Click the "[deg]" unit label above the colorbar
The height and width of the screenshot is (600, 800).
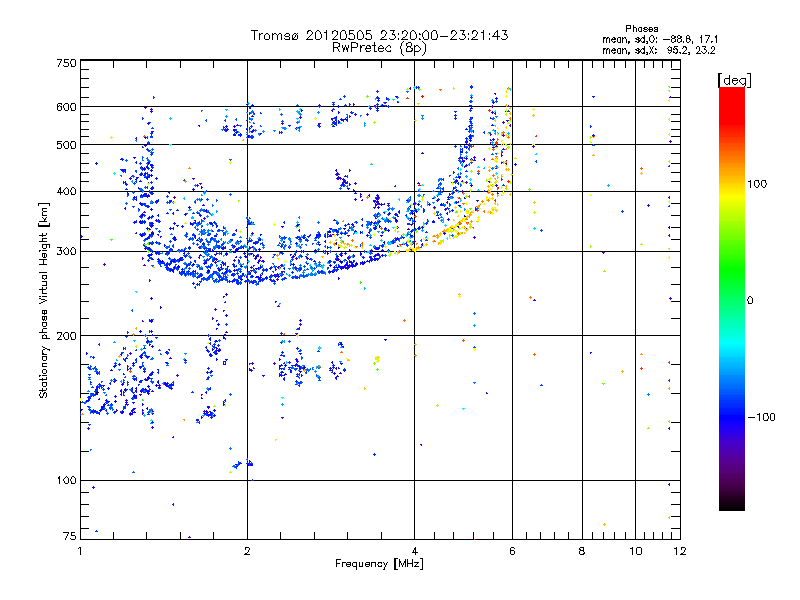click(x=734, y=80)
